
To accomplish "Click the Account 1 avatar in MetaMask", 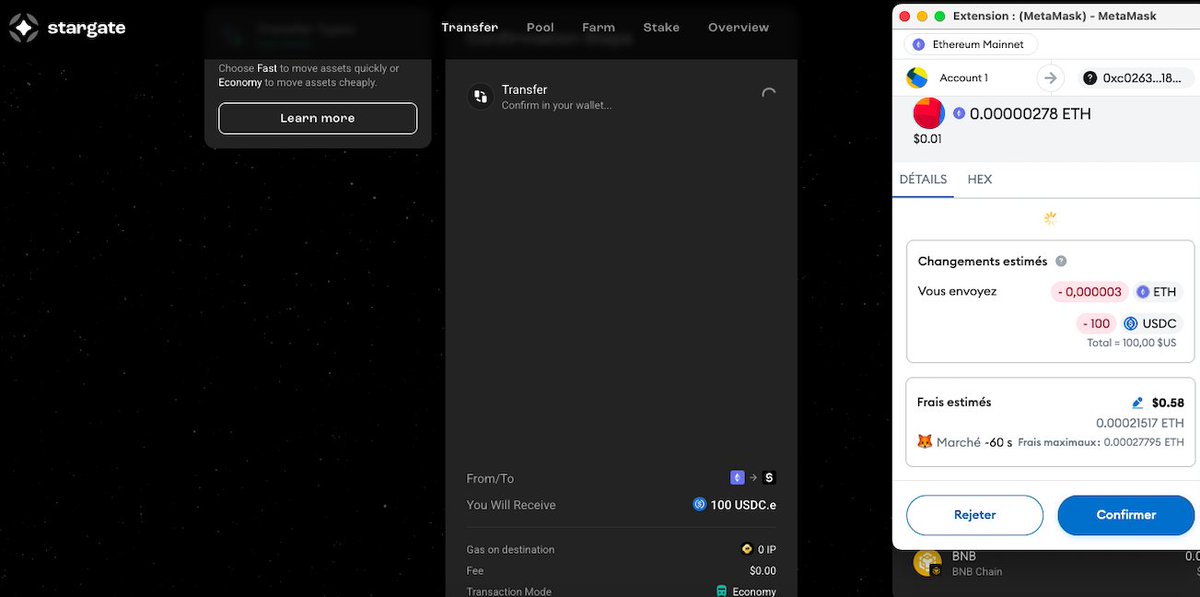I will 917,78.
